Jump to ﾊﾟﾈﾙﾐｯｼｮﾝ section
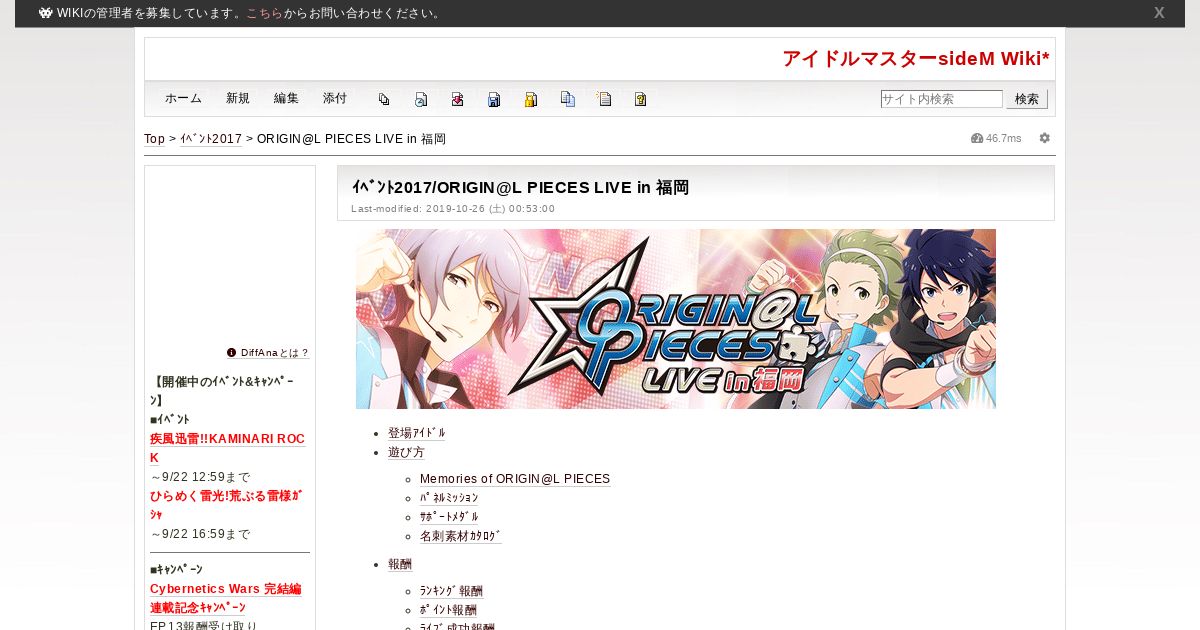The height and width of the screenshot is (630, 1200). [x=449, y=498]
